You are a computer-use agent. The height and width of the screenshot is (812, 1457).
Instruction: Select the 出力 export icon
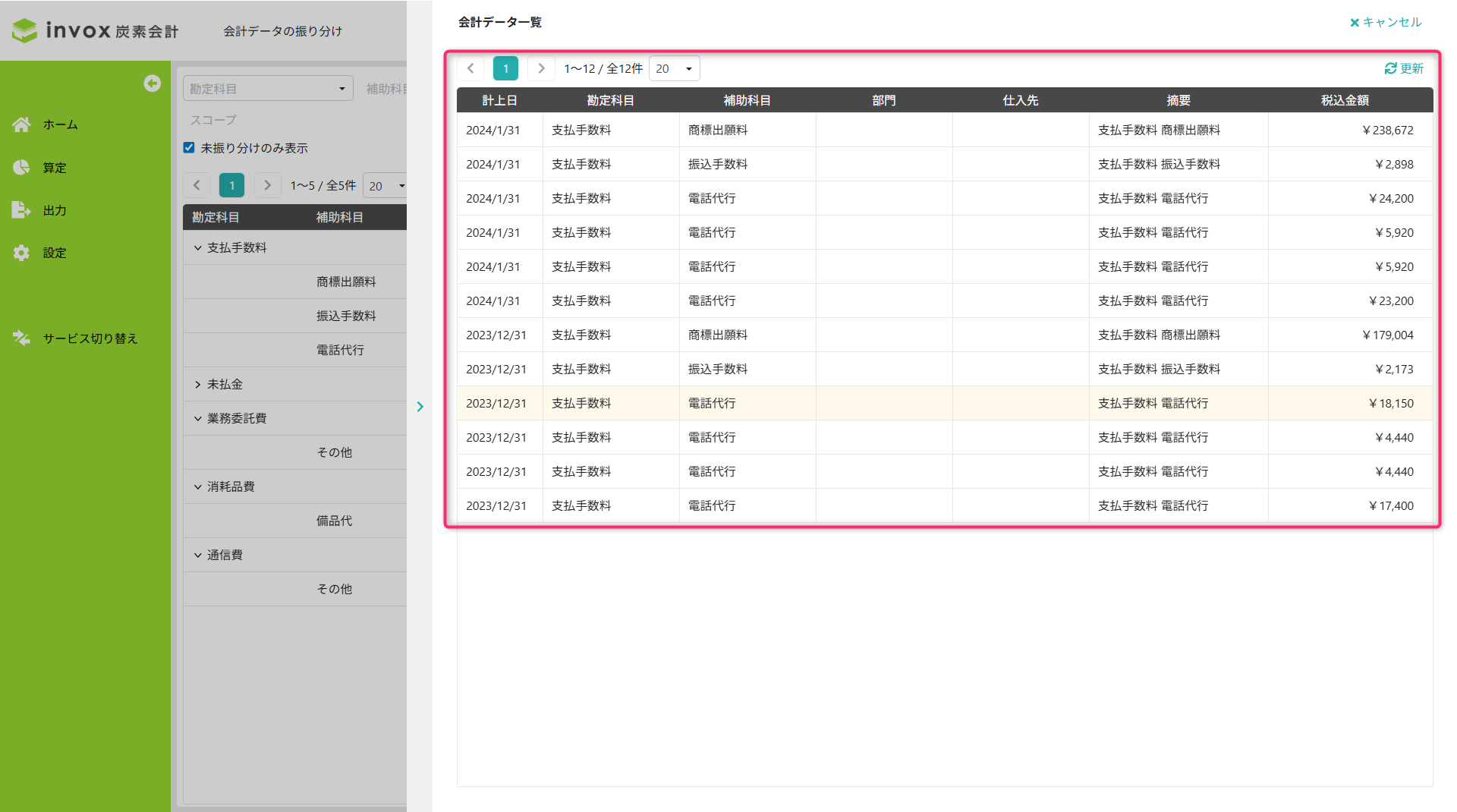[21, 210]
